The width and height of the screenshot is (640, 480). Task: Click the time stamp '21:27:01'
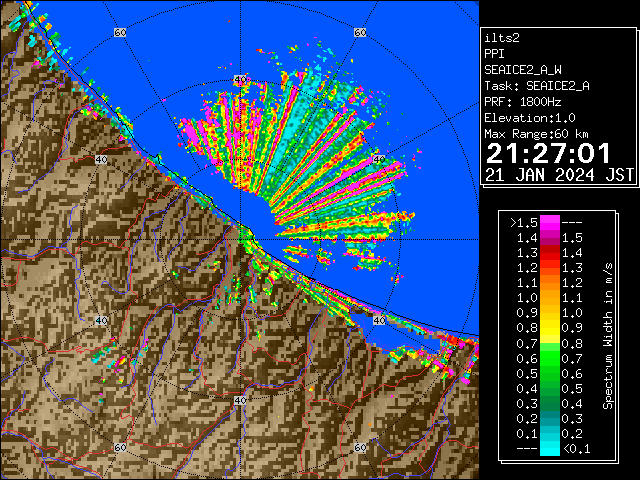(548, 154)
